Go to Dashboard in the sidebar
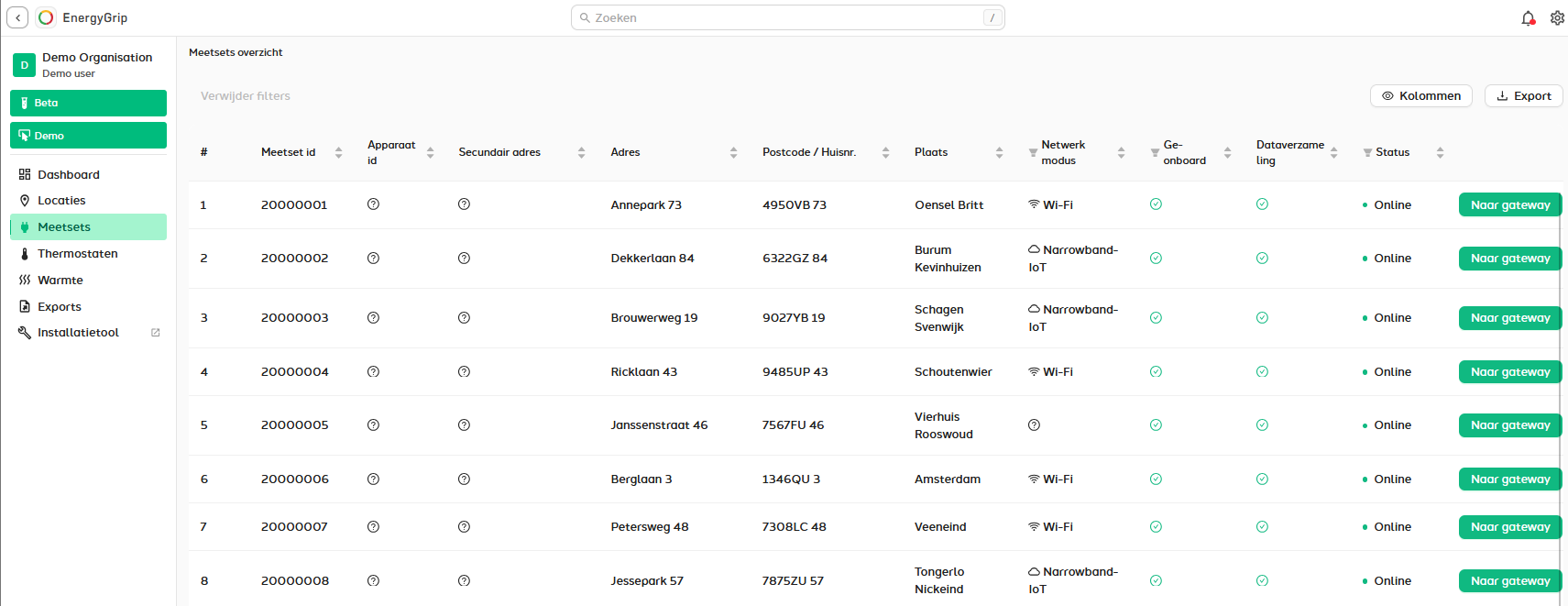 [x=88, y=174]
